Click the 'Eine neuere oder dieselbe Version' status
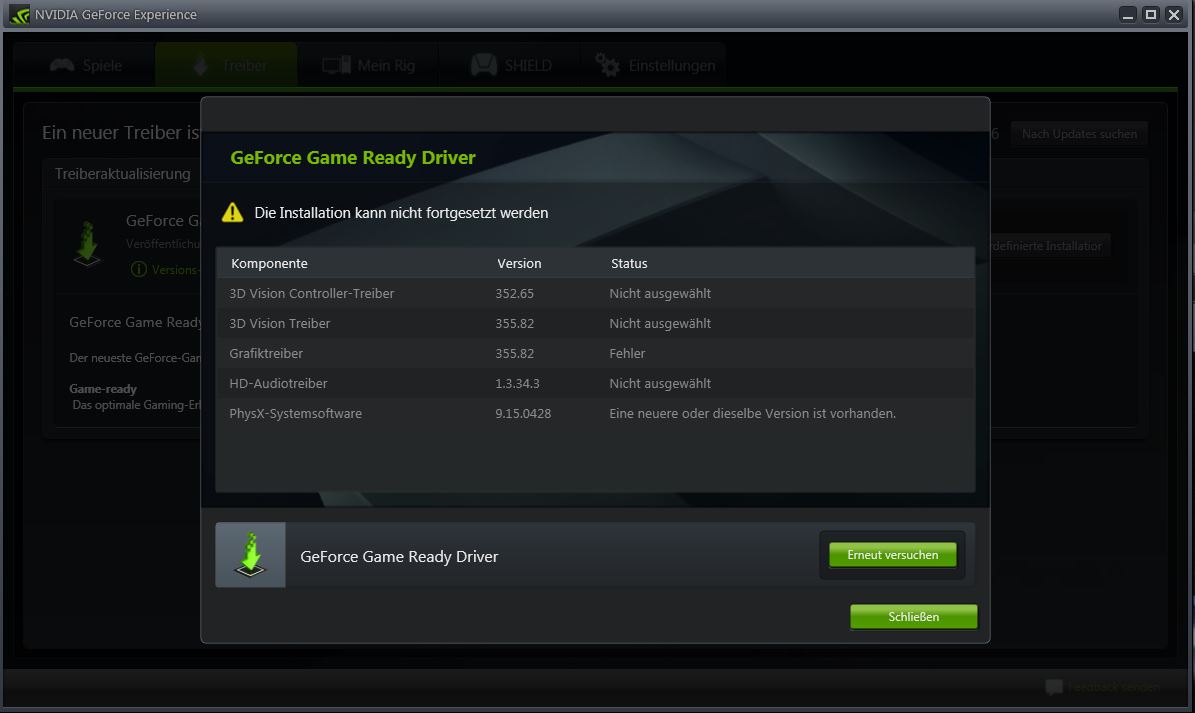The width and height of the screenshot is (1195, 713). (752, 414)
